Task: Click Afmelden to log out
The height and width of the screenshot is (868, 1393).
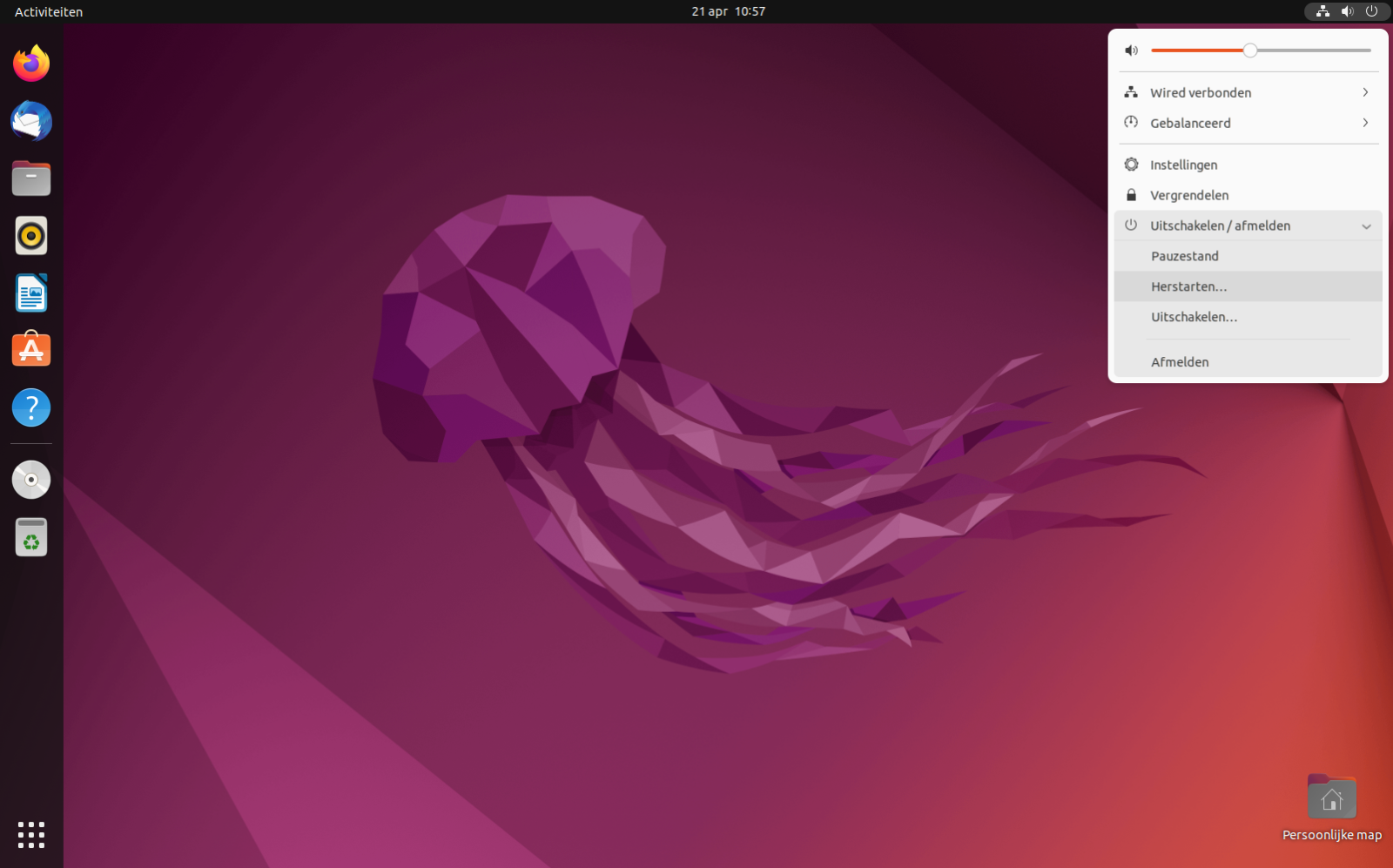Action: click(x=1180, y=362)
